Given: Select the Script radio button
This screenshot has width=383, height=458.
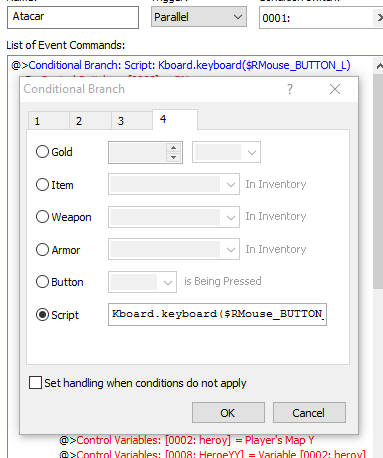Looking at the screenshot, I should pos(42,315).
